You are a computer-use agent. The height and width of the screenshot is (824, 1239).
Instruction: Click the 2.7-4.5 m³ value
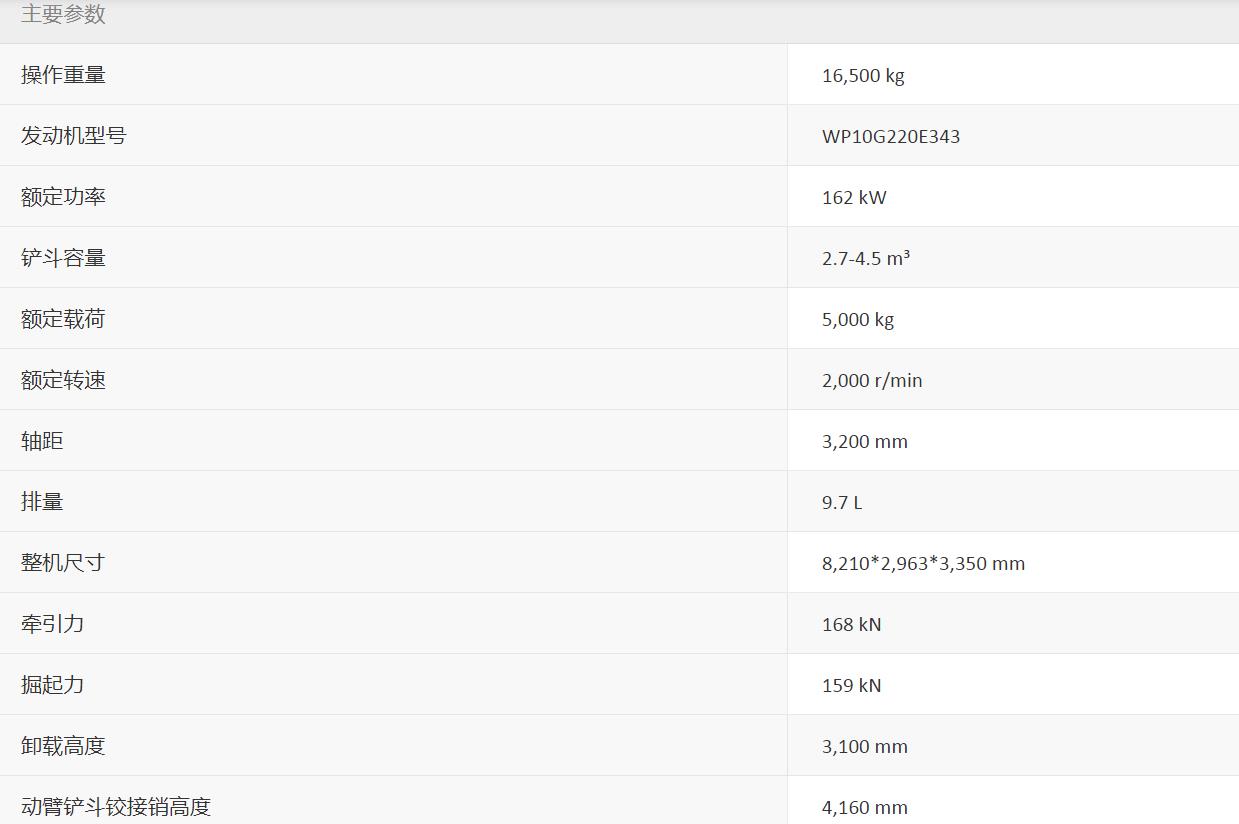pyautogui.click(x=865, y=259)
